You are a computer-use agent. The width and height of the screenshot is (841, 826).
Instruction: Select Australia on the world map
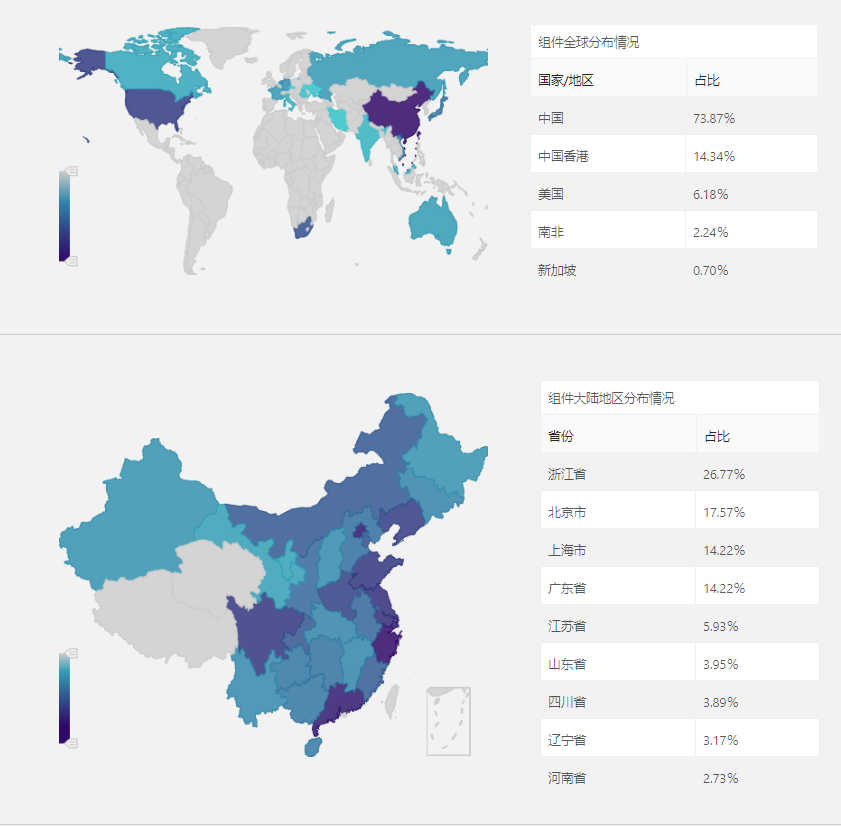coord(432,221)
